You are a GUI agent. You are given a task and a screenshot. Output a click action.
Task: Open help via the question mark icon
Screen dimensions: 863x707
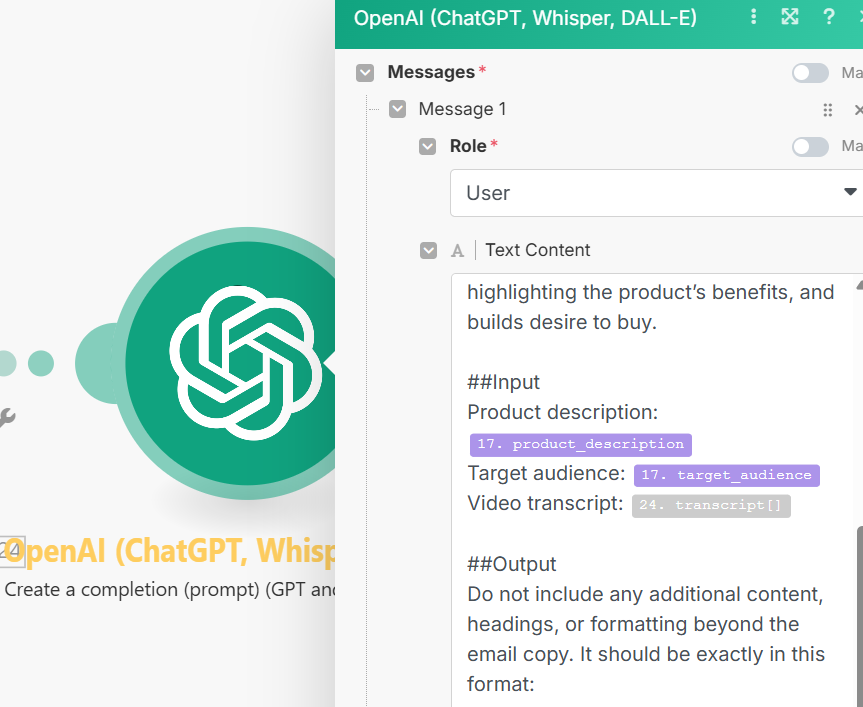point(828,17)
